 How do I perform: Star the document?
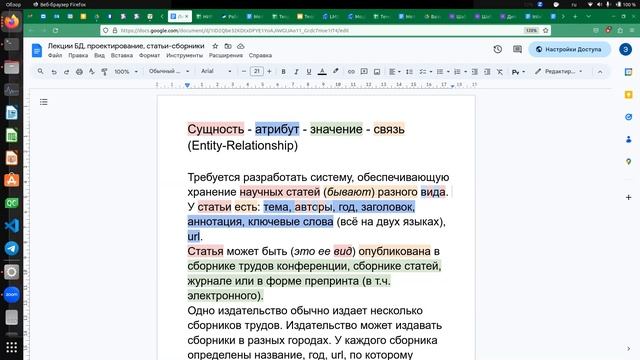click(215, 46)
